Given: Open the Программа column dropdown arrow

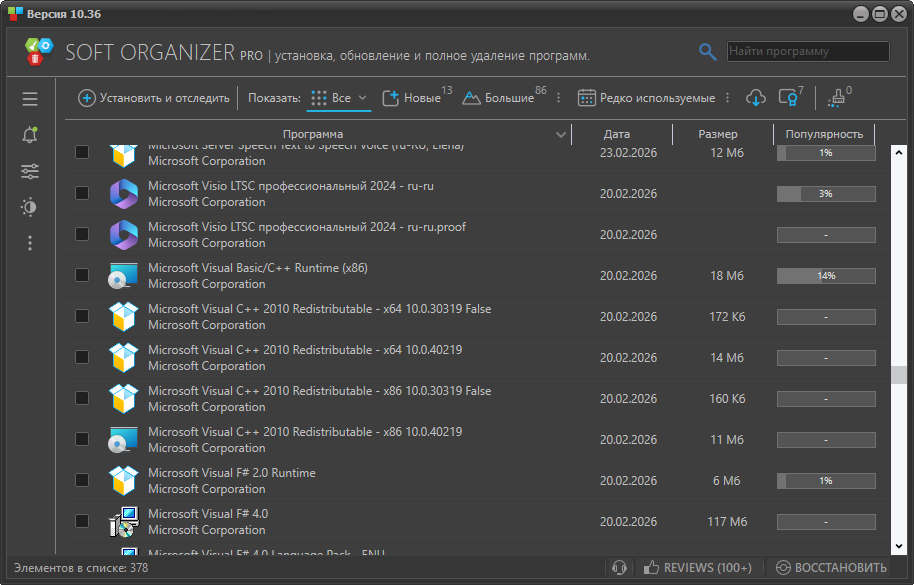Looking at the screenshot, I should coord(561,134).
